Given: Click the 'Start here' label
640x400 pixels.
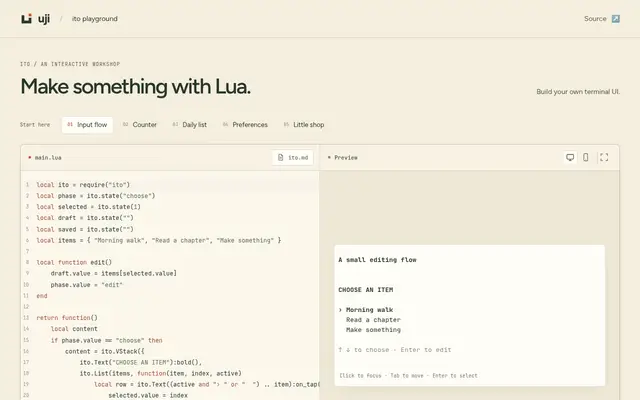Looking at the screenshot, I should (x=35, y=125).
